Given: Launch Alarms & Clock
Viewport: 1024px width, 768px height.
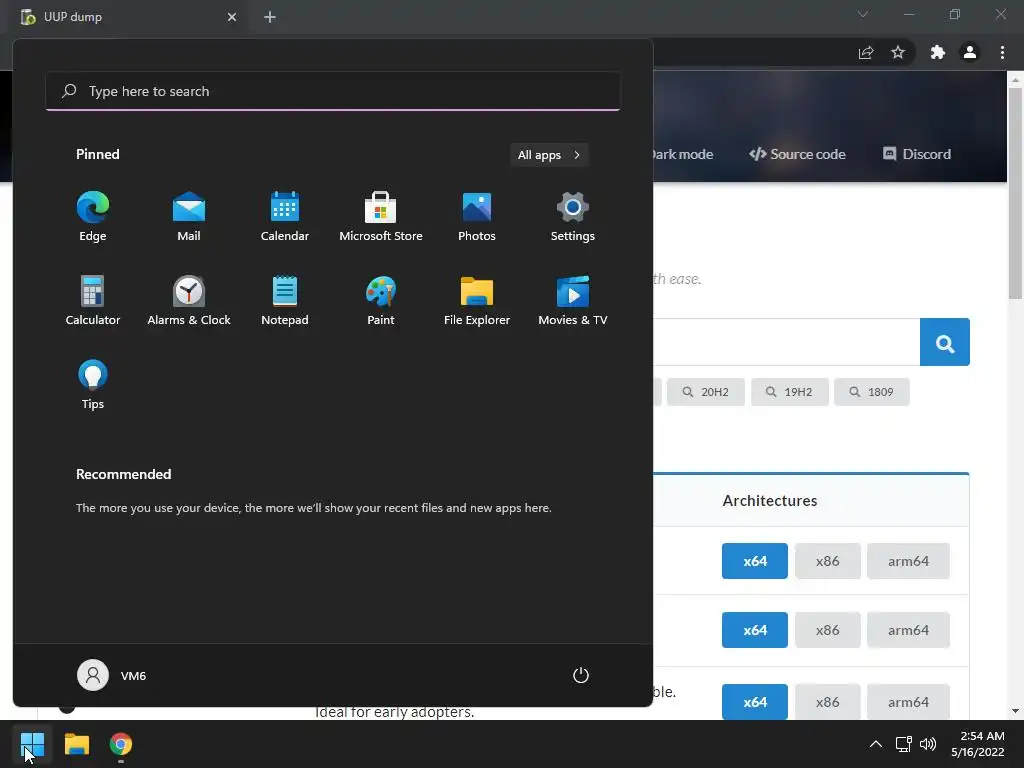Looking at the screenshot, I should pyautogui.click(x=189, y=300).
